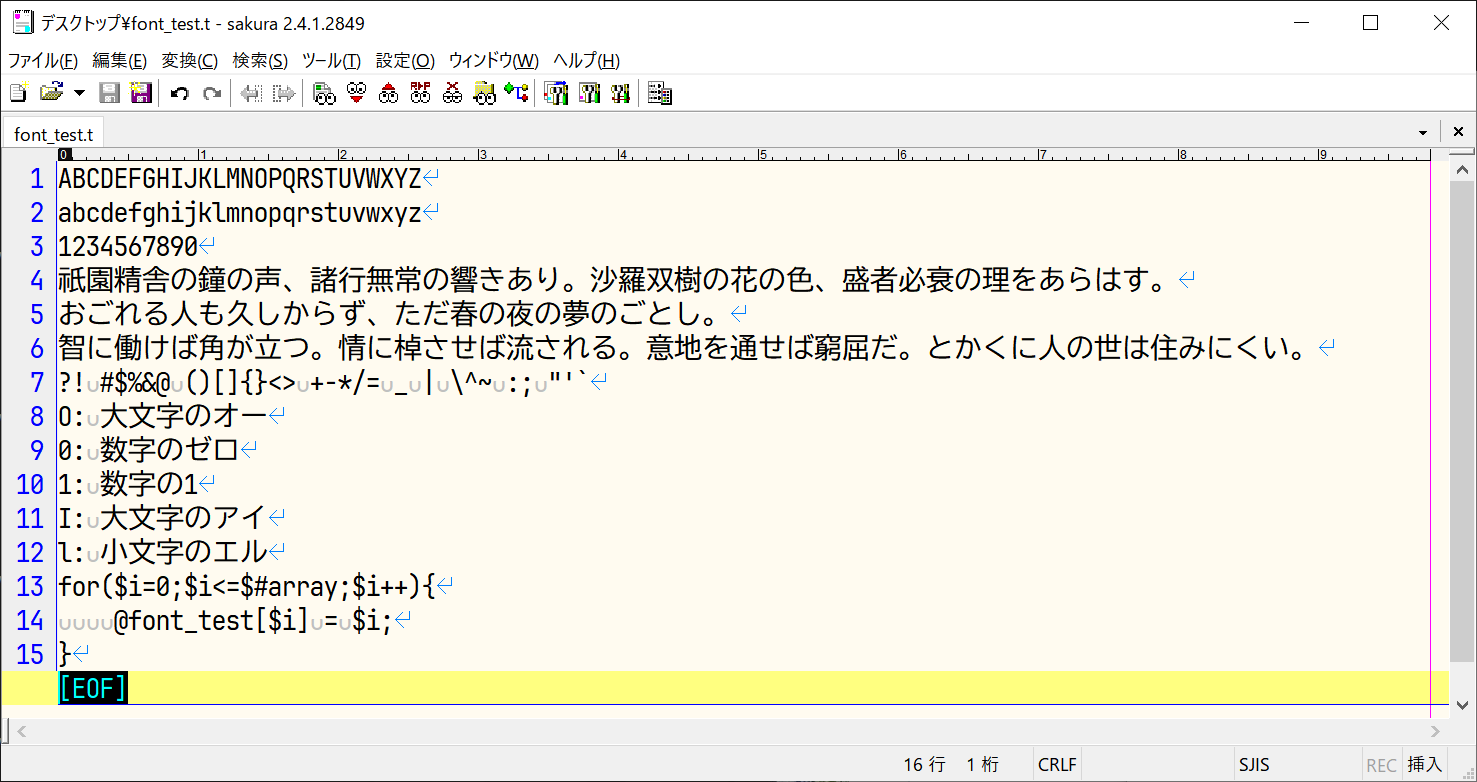Click the horizontal scrollbar left arrow

click(x=20, y=732)
